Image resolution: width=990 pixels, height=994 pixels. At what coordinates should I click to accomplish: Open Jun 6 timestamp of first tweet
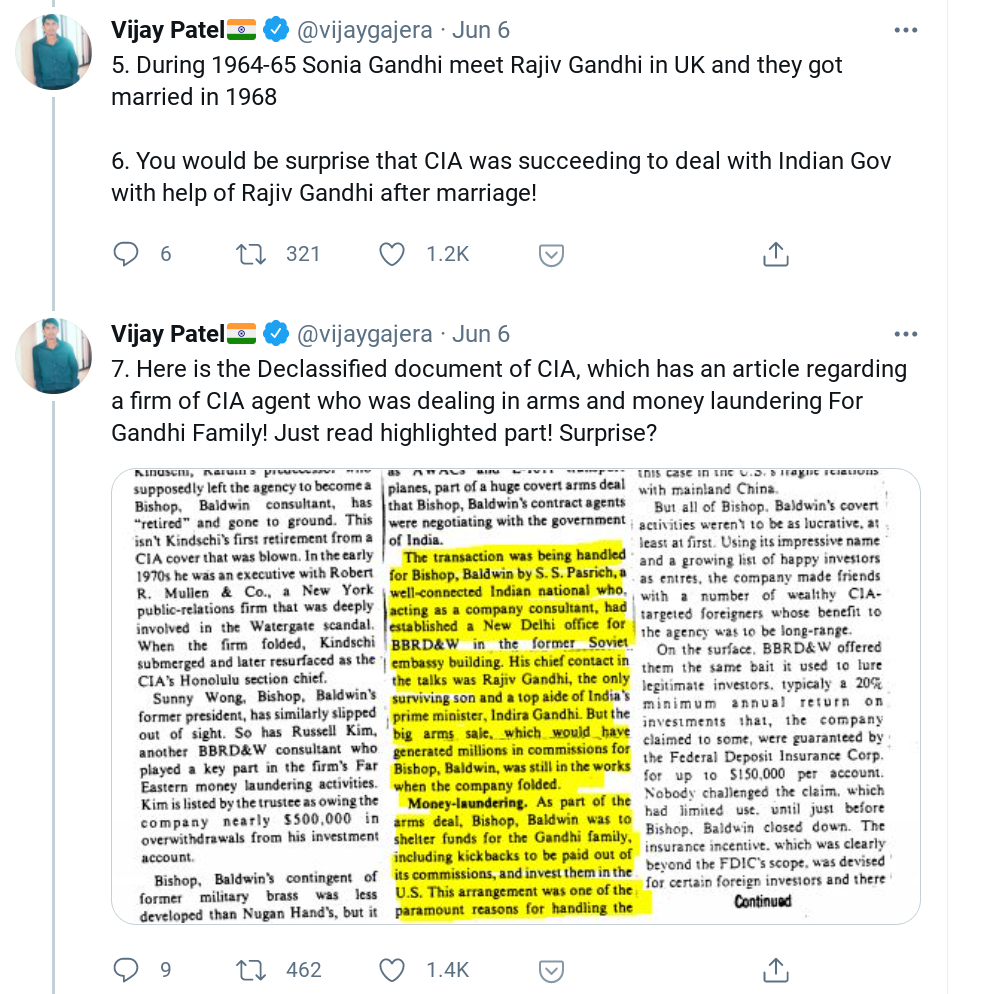point(480,30)
